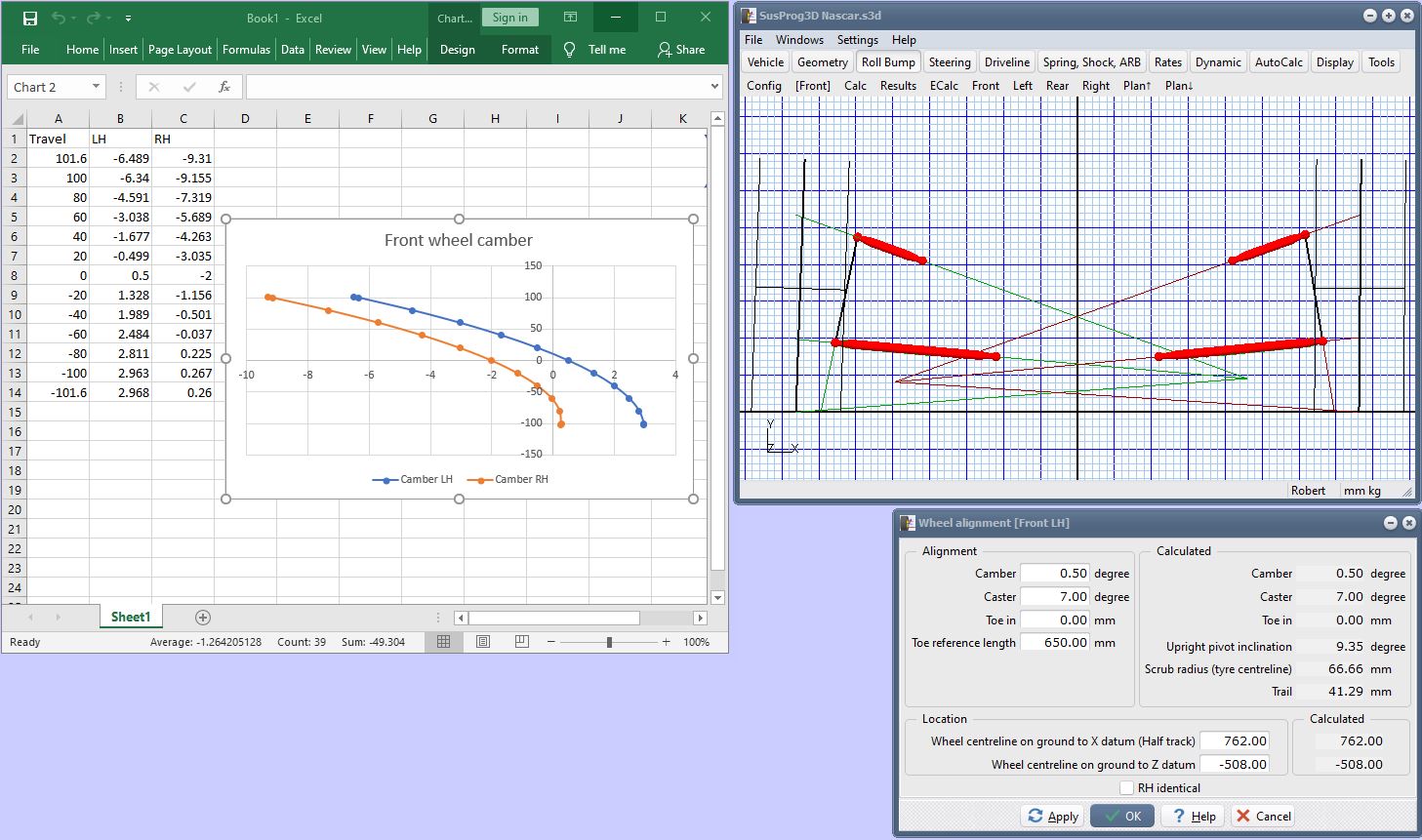Open the Insert ribbon tab
Viewport: 1422px width, 840px height.
pyautogui.click(x=123, y=50)
